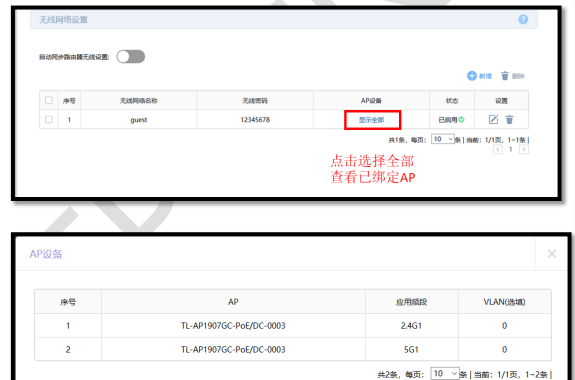Check the guest row checkbox
Screen dimensions: 575x380
pos(49,119)
